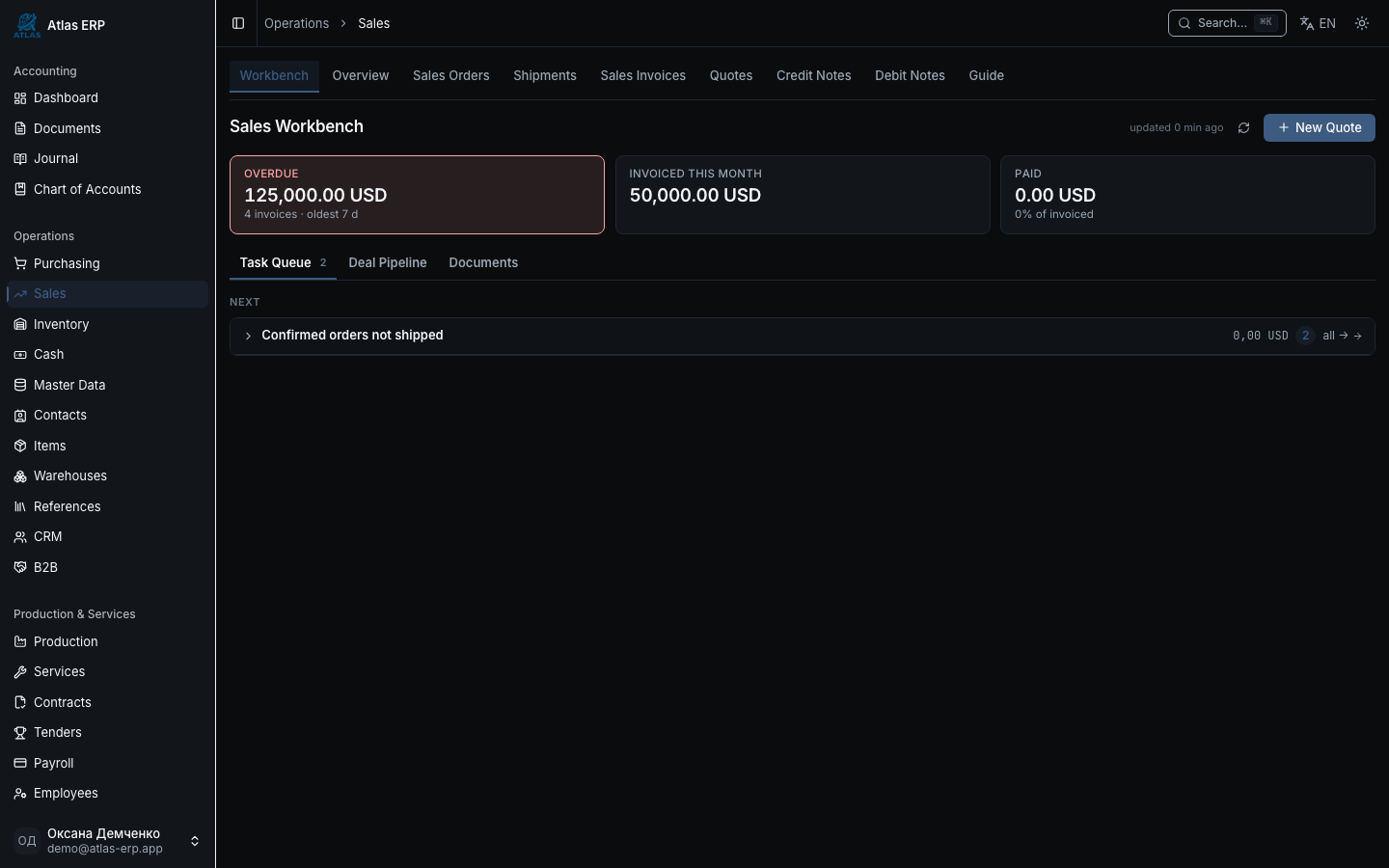Click the New Quote button
Screen dimensions: 1389x868
1320,128
